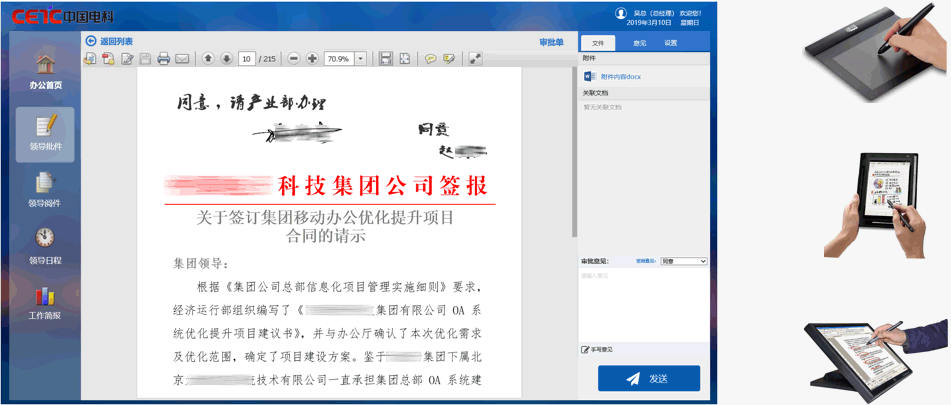951x405 pixels.
Task: Open the 同意 common opinion dropdown
Action: coord(684,261)
